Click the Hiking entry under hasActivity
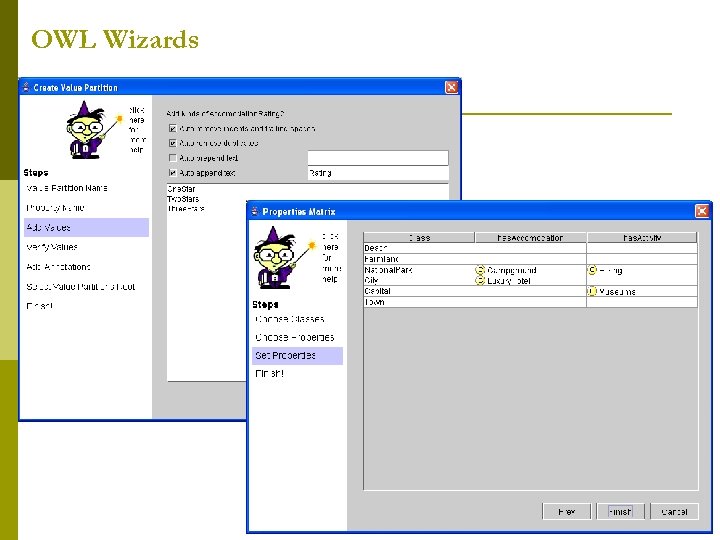The height and width of the screenshot is (540, 720). (x=611, y=270)
